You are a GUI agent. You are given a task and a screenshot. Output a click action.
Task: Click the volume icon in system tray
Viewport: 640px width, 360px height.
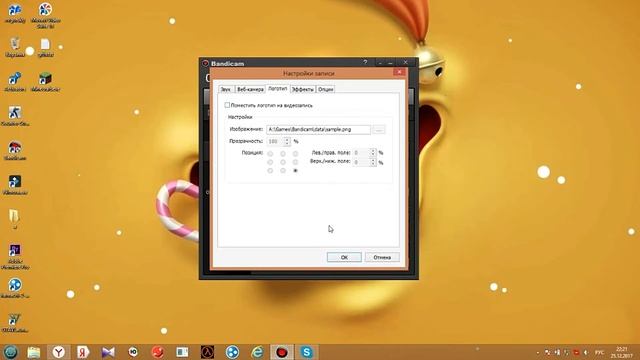click(586, 352)
